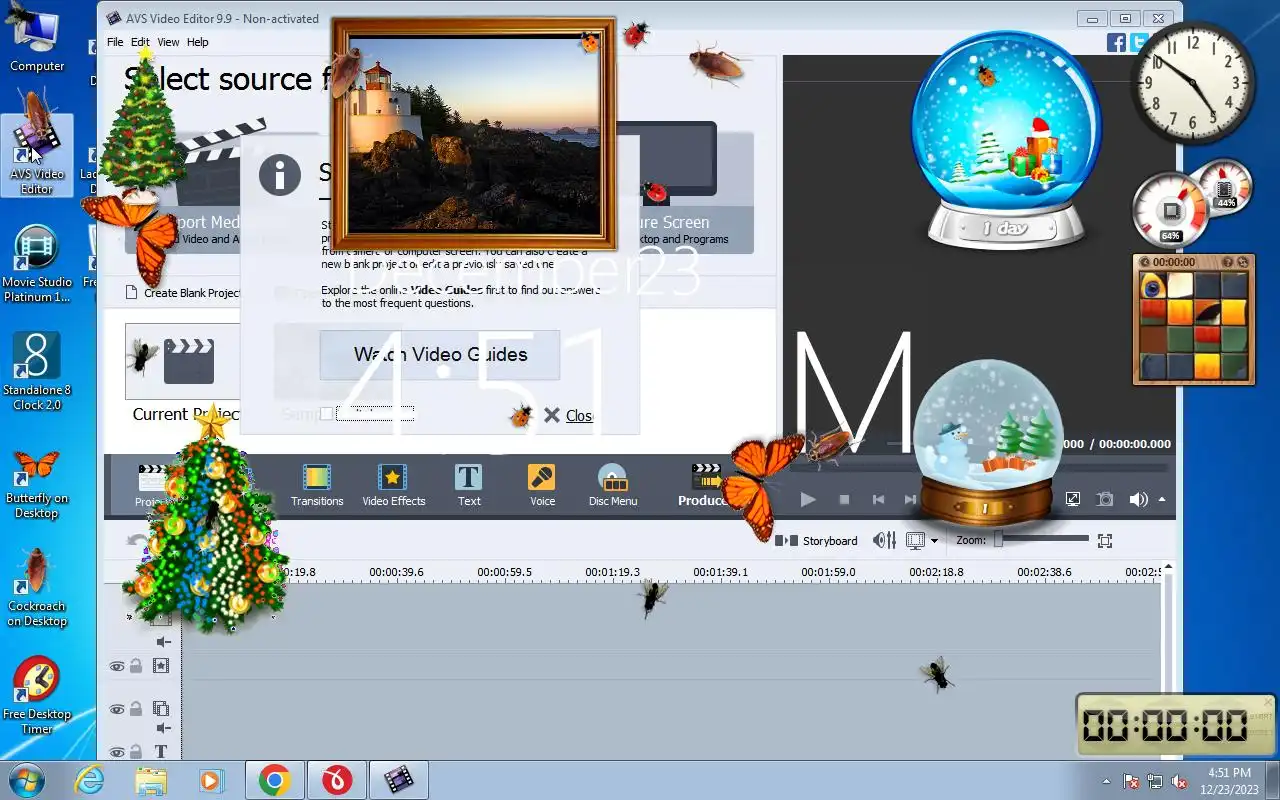Select the Text tool button
This screenshot has height=800, width=1280.
tap(469, 485)
